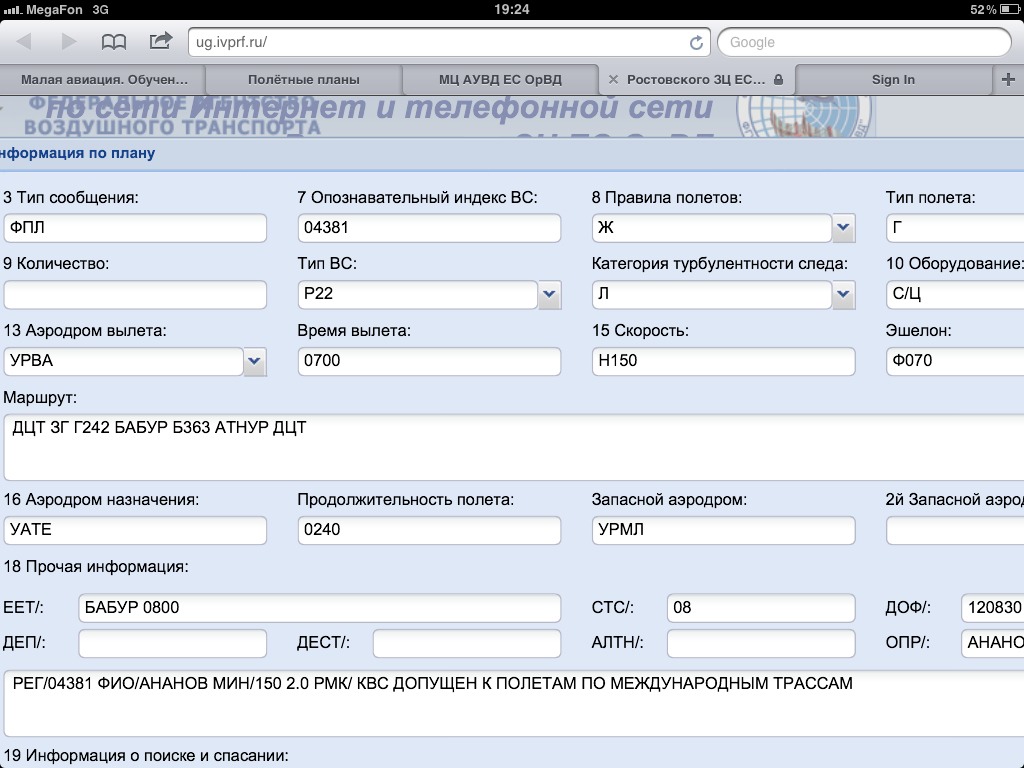The height and width of the screenshot is (768, 1024).
Task: Click the Время вылета field with 0700
Action: 429,361
